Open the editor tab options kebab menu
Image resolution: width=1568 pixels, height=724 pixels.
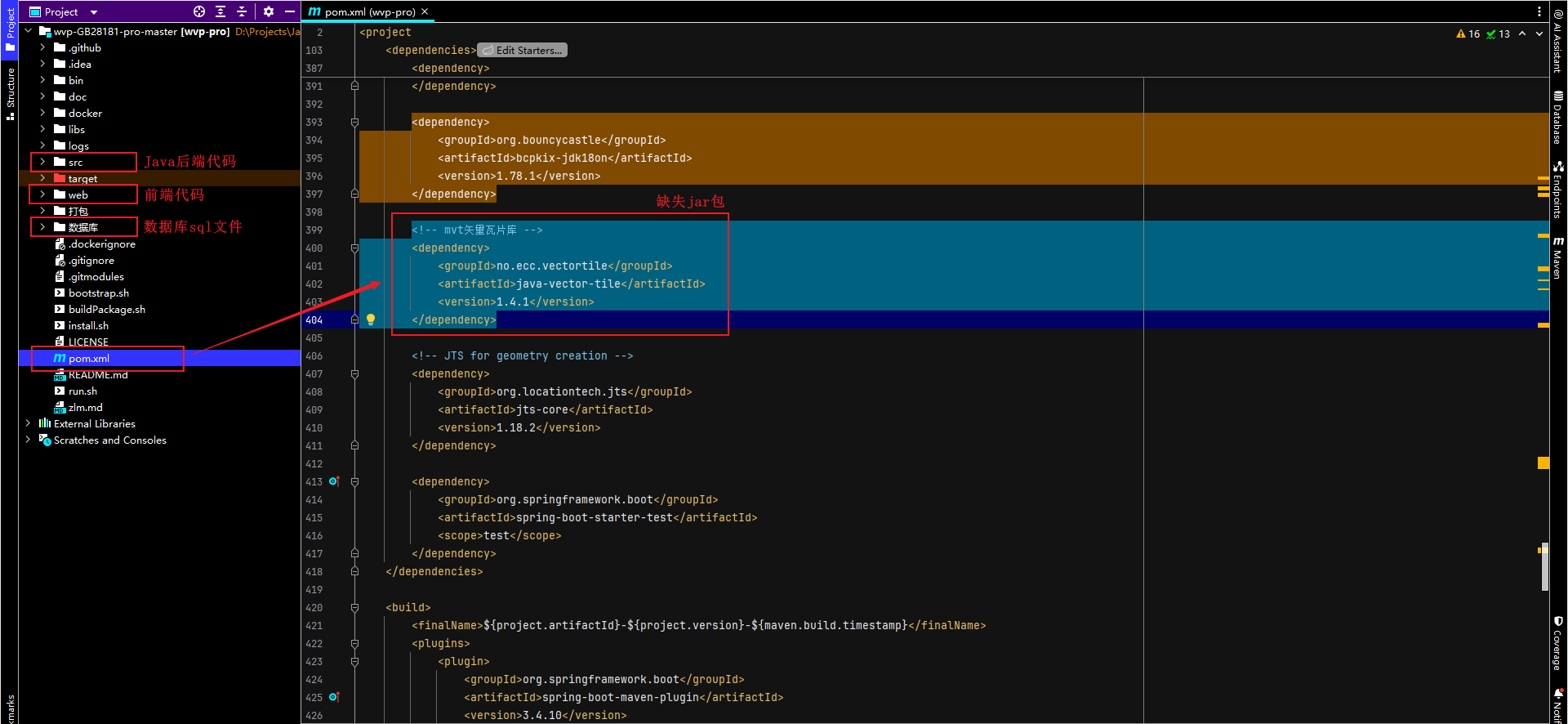point(1539,11)
